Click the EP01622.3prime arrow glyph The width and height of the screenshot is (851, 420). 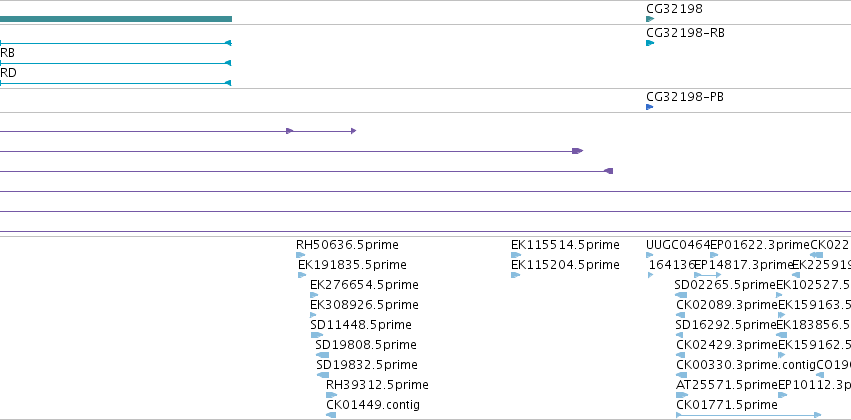[714, 255]
